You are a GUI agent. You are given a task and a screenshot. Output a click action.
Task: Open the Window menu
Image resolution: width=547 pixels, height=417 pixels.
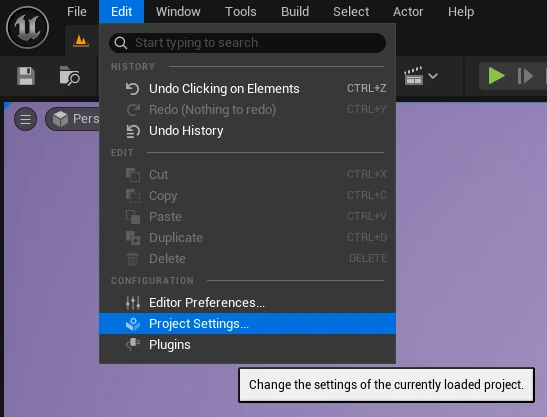coord(178,12)
